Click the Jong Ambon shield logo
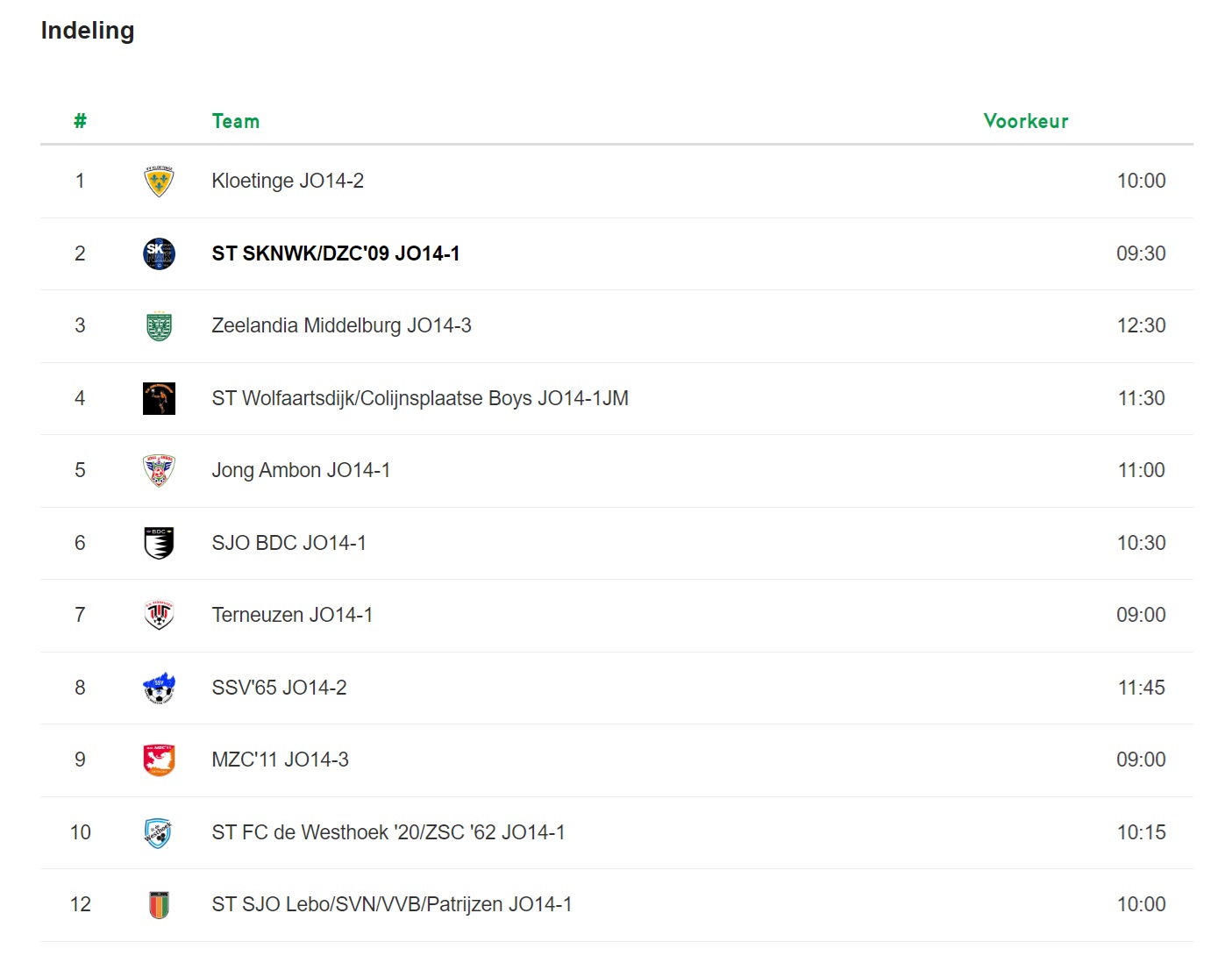This screenshot has width=1232, height=963. [x=159, y=471]
